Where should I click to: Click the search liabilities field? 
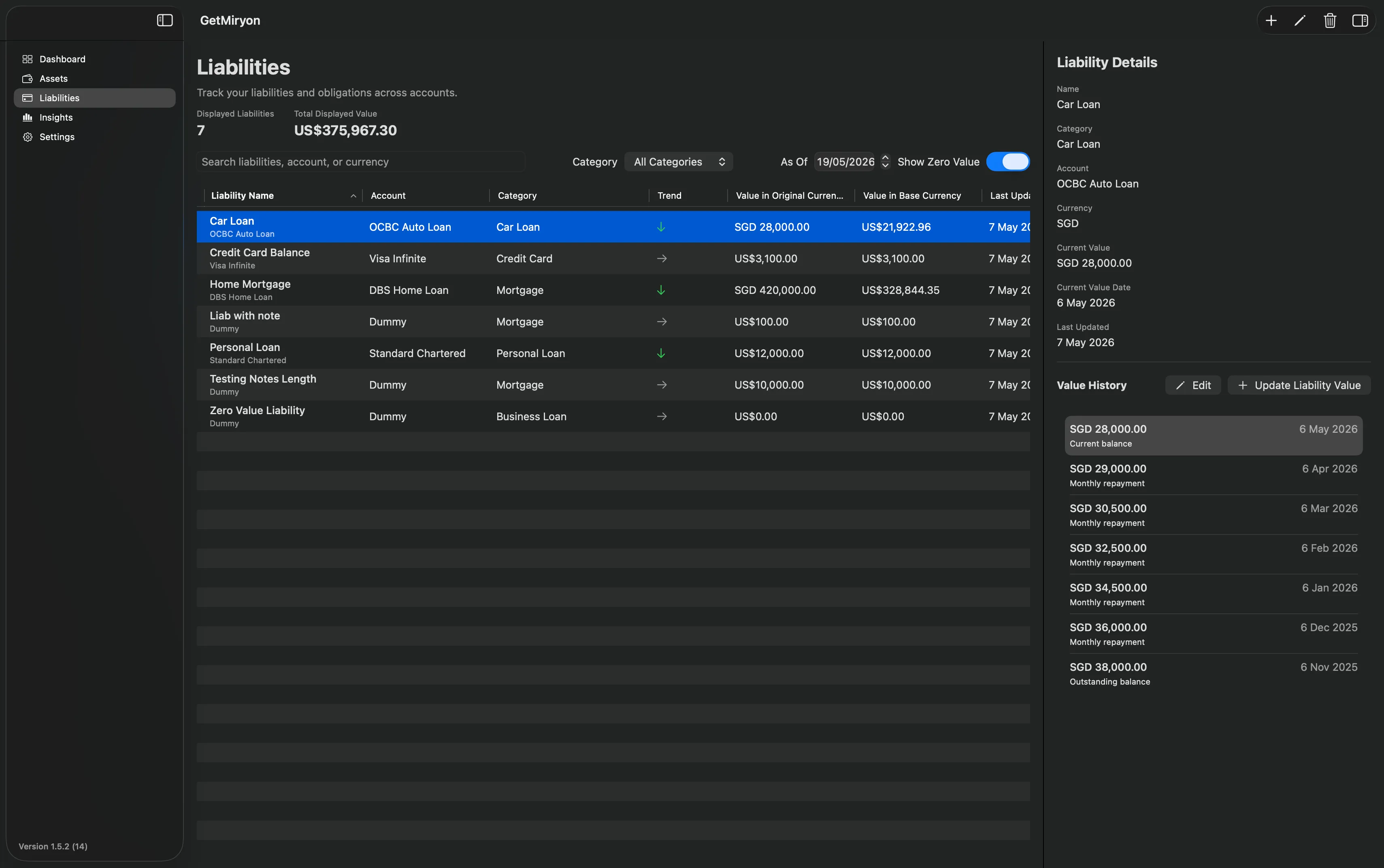[x=361, y=162]
